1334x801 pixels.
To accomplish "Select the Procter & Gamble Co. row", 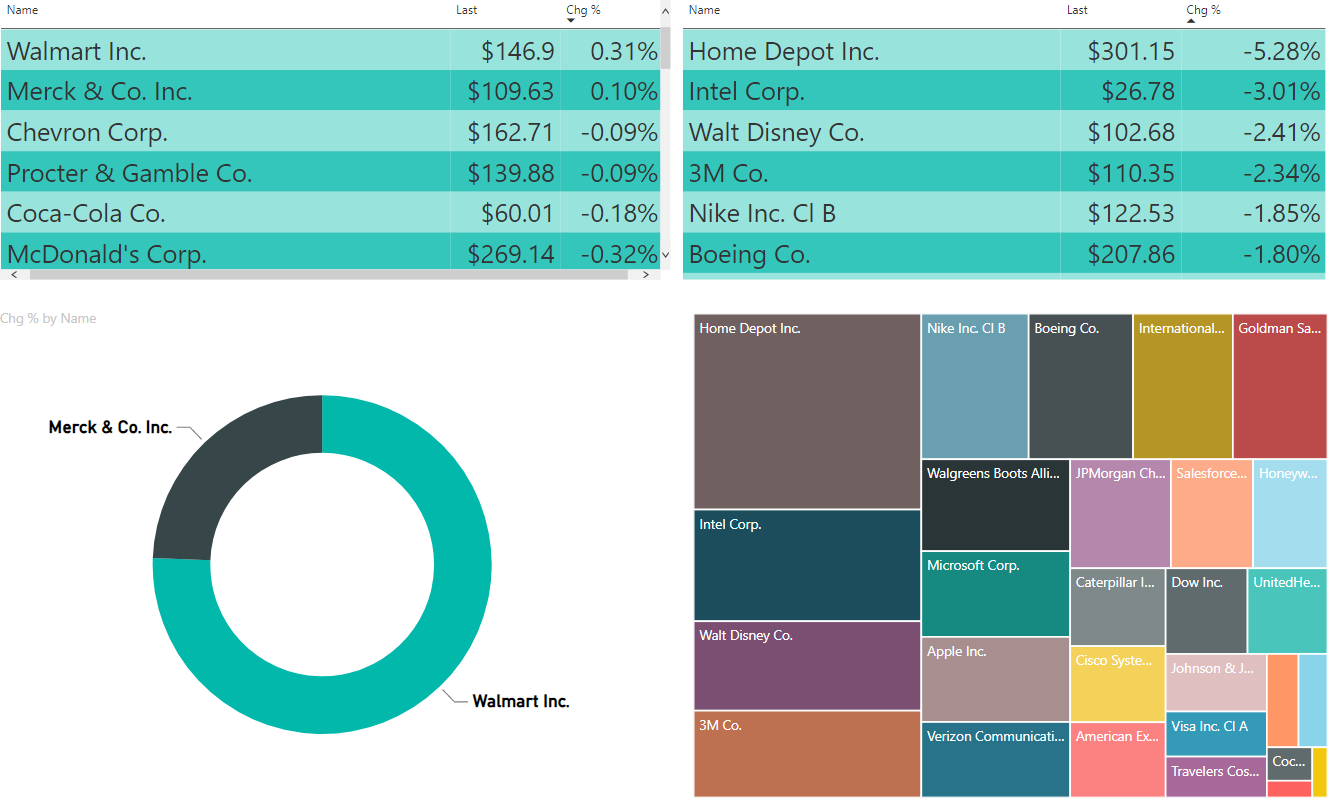I will [330, 173].
